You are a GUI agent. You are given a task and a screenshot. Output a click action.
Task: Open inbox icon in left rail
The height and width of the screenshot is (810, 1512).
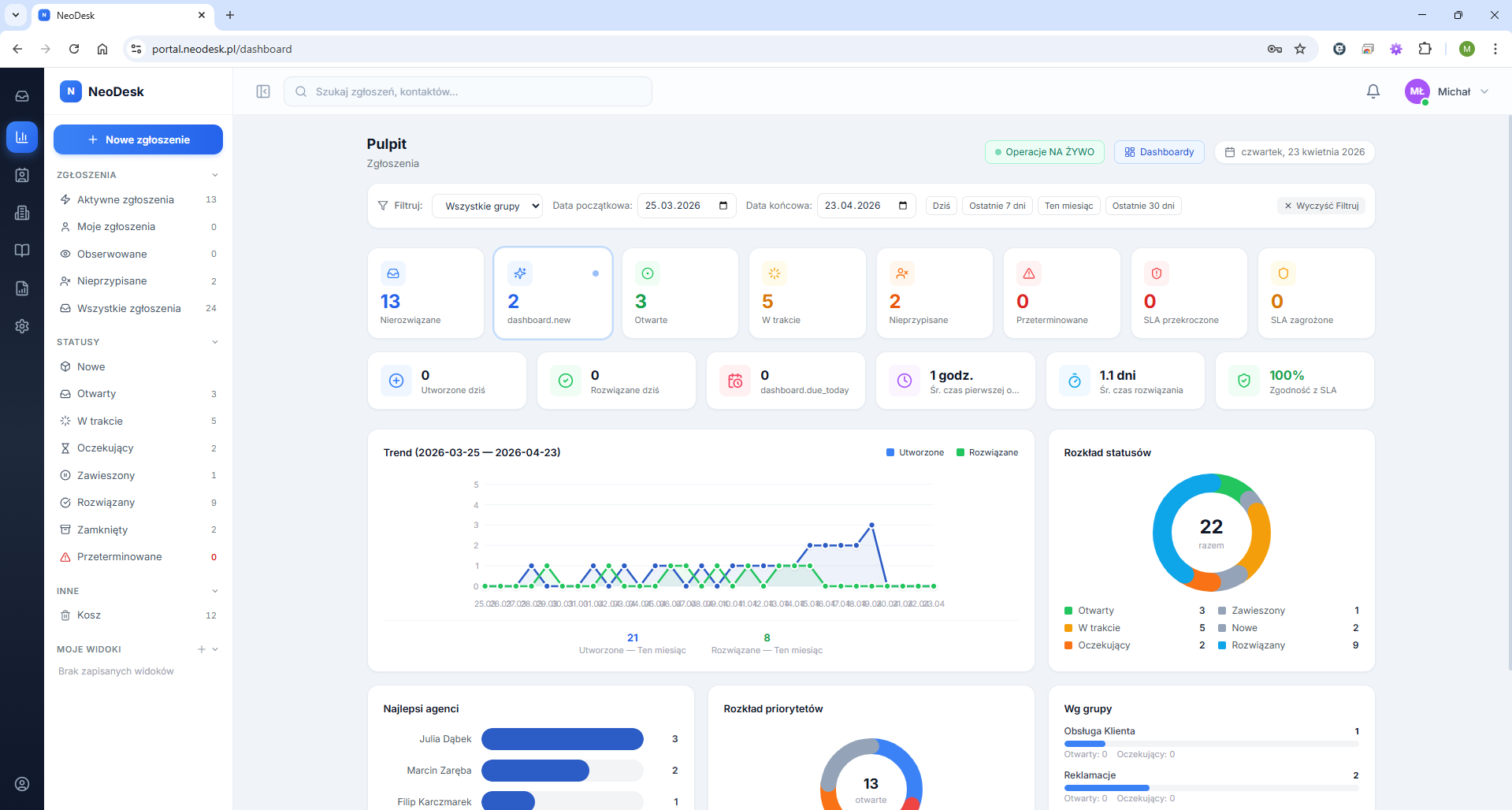coord(22,96)
